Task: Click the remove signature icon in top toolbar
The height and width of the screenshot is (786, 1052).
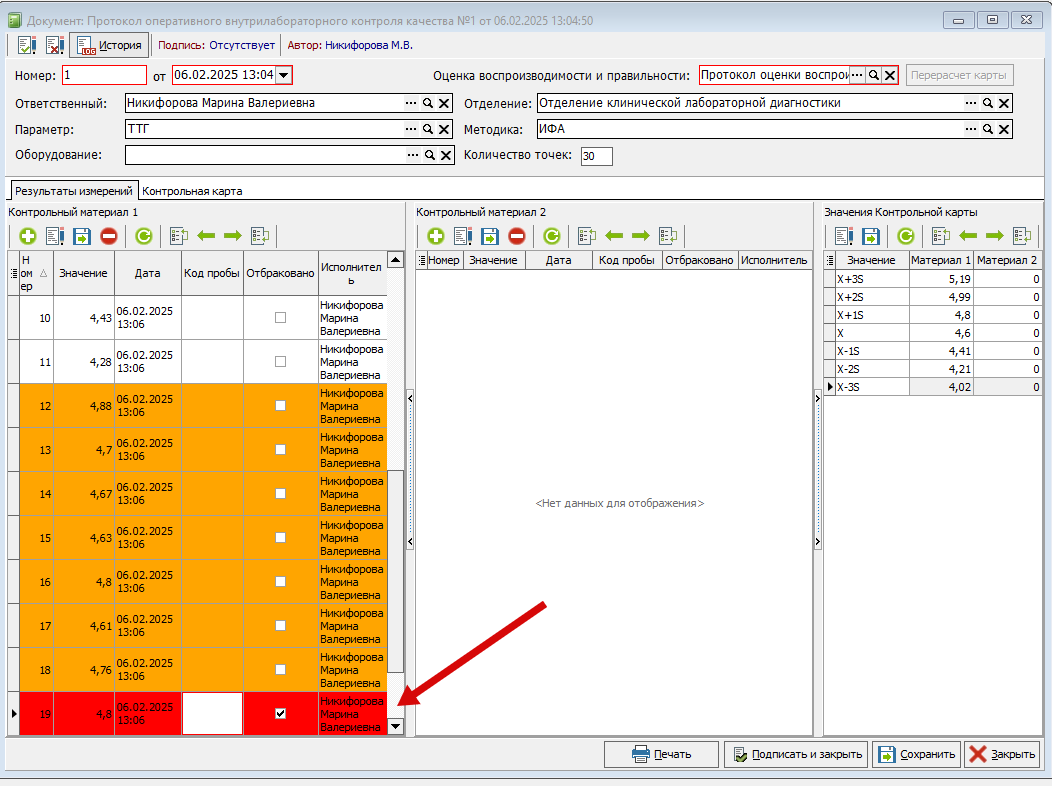Action: (55, 46)
